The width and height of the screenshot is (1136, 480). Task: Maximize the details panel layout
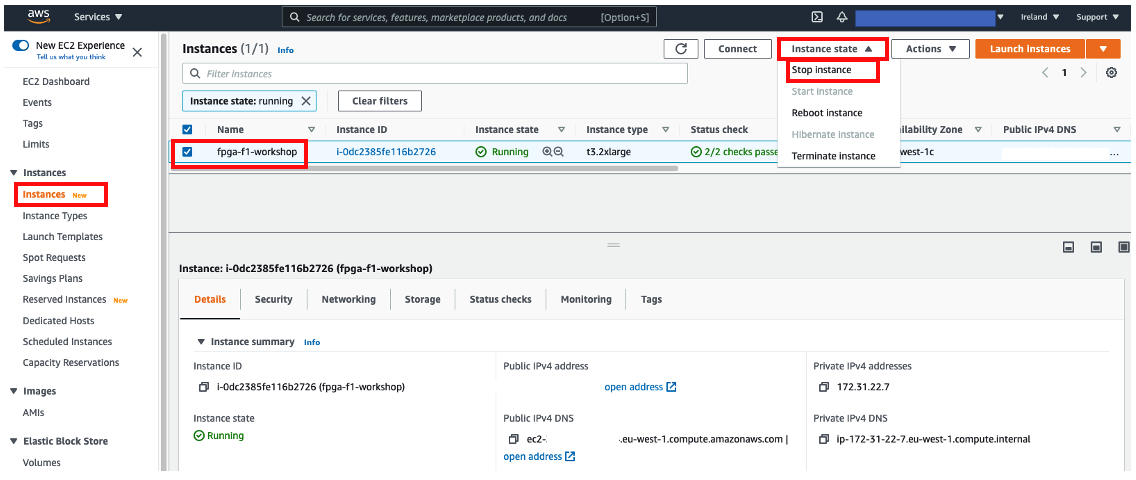coord(1124,248)
